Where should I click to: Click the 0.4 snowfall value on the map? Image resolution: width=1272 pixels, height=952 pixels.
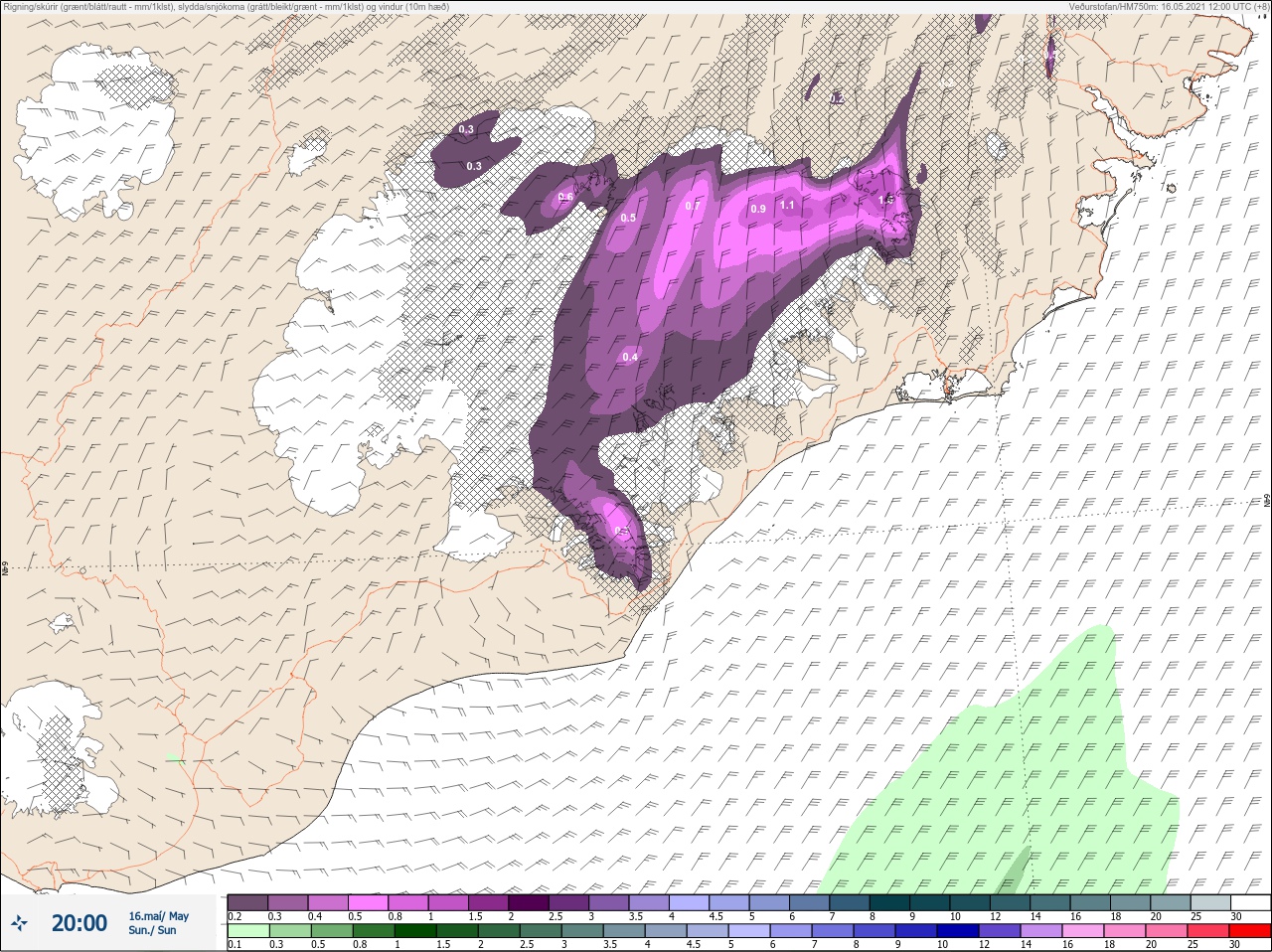[630, 358]
